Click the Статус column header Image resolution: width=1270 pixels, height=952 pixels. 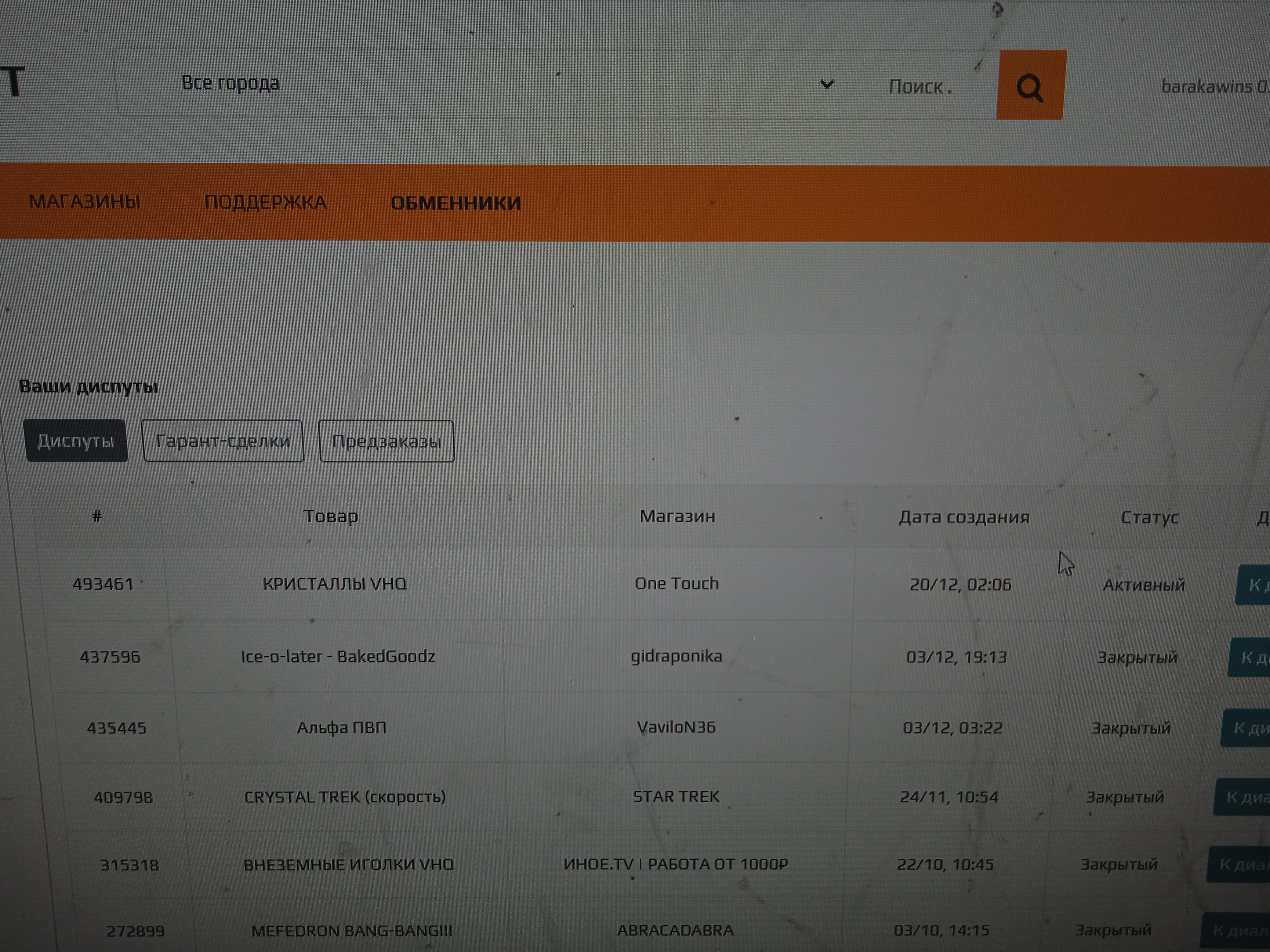pos(1149,517)
